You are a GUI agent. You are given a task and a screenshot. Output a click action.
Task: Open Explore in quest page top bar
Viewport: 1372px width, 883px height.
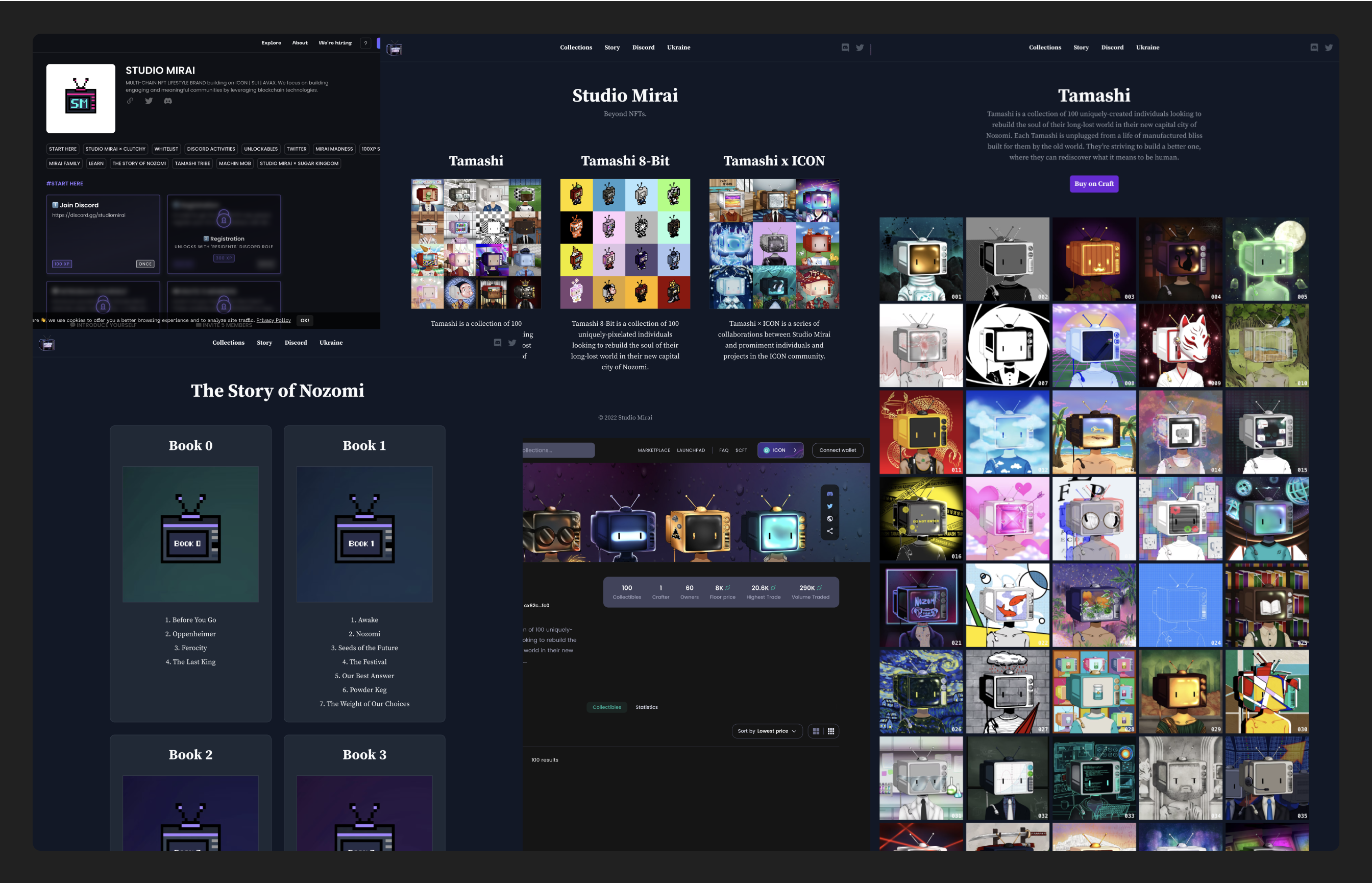coord(271,43)
